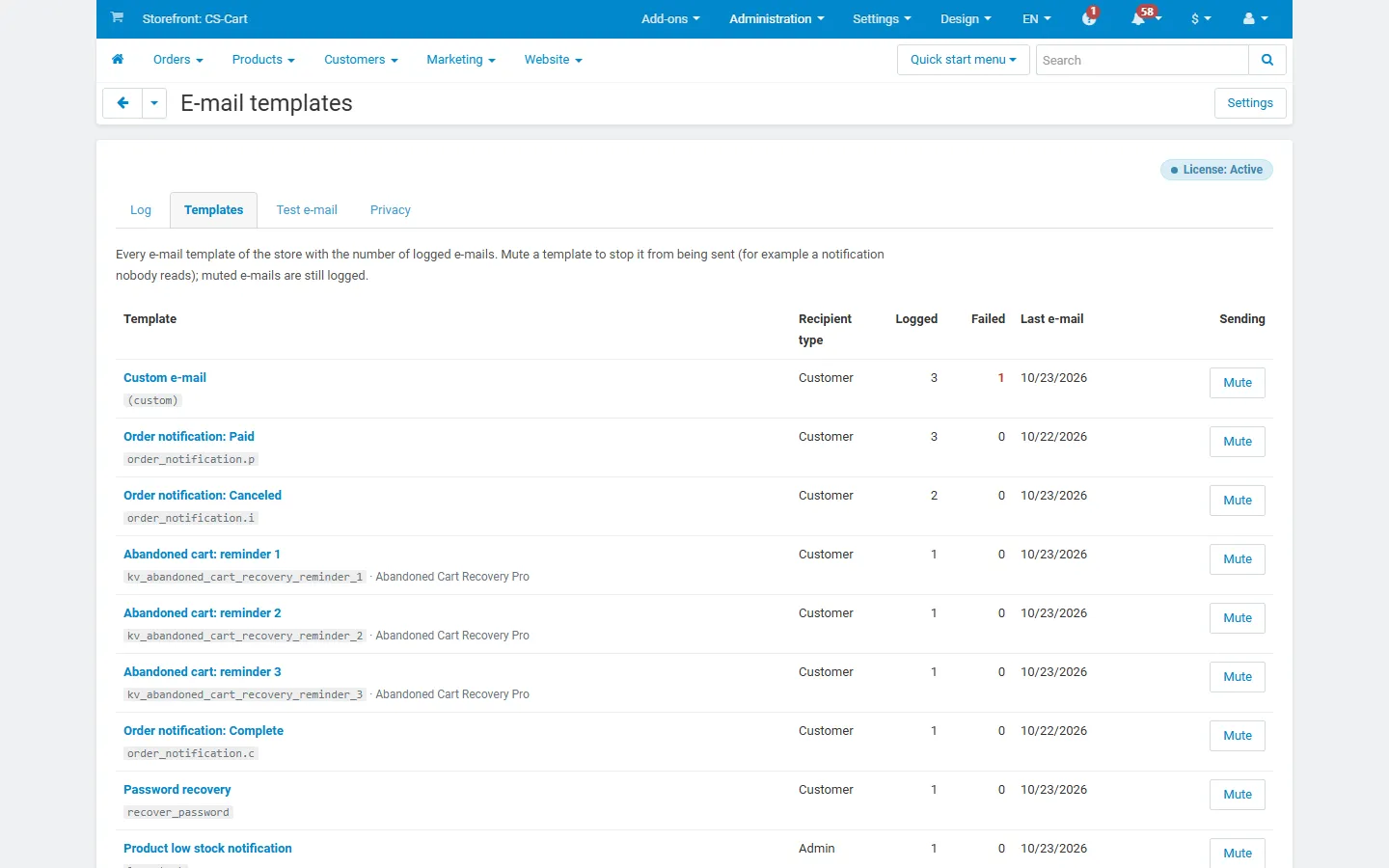Click the storefront cart icon
The width and height of the screenshot is (1389, 868).
pyautogui.click(x=117, y=17)
